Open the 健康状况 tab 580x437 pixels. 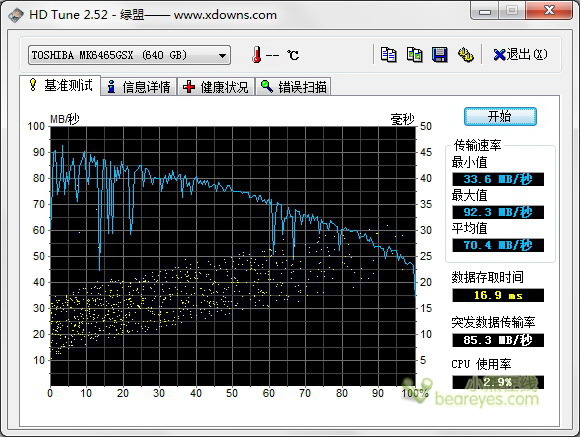coord(216,87)
